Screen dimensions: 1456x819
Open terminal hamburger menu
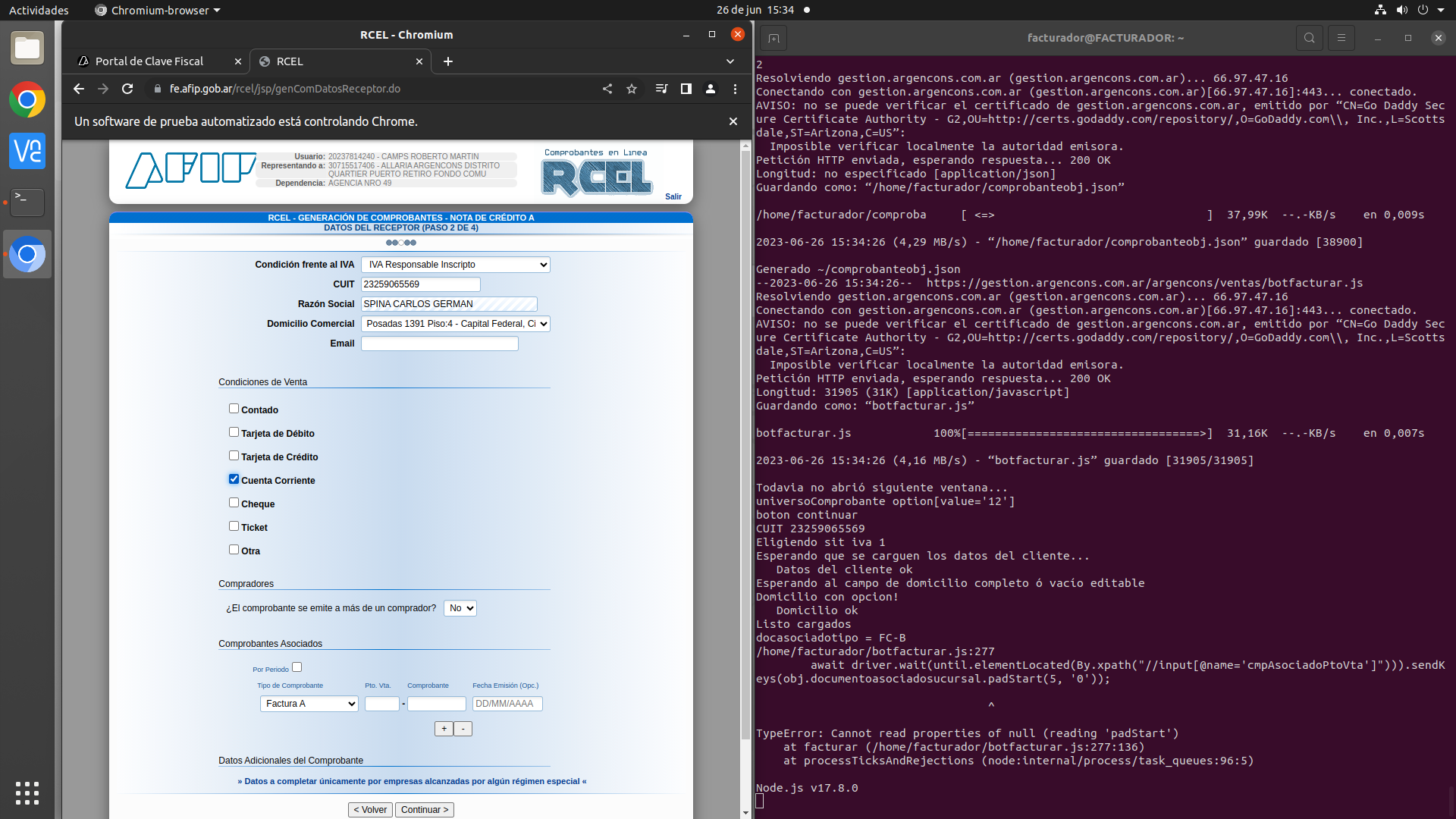[1341, 38]
